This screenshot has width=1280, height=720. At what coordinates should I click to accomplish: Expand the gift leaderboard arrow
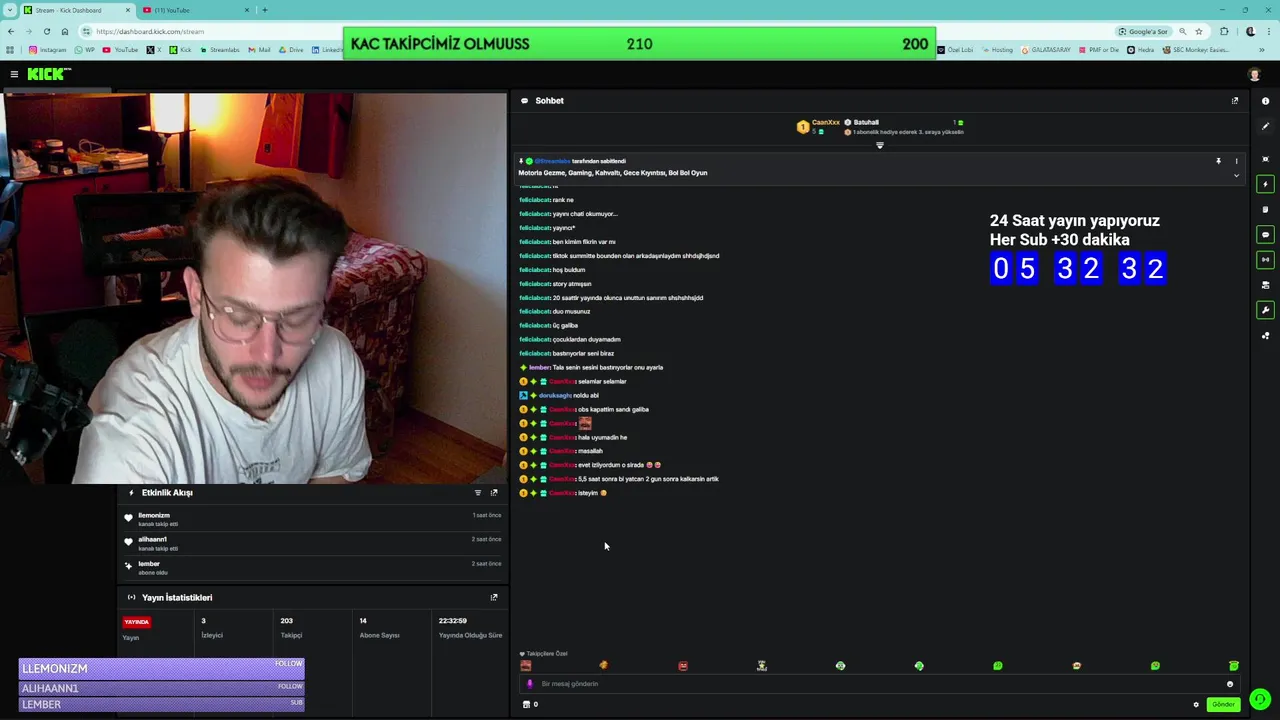[x=880, y=146]
